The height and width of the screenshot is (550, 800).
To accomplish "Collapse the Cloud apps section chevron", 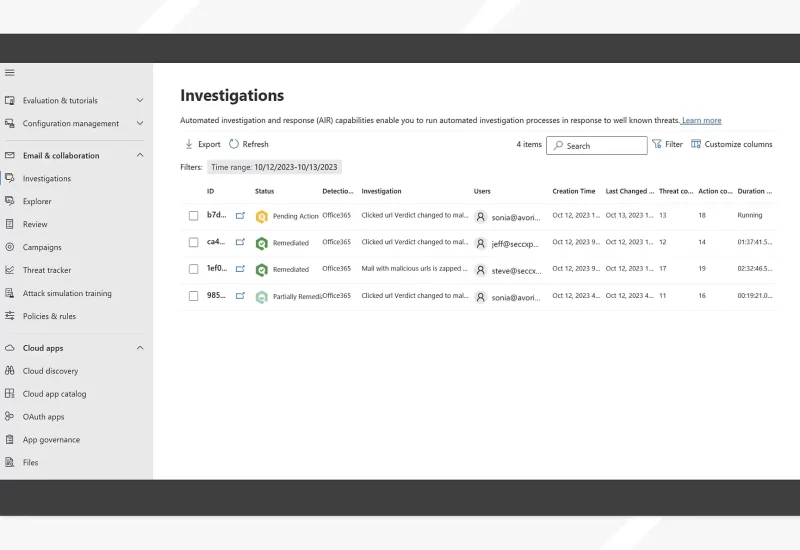I will (140, 348).
